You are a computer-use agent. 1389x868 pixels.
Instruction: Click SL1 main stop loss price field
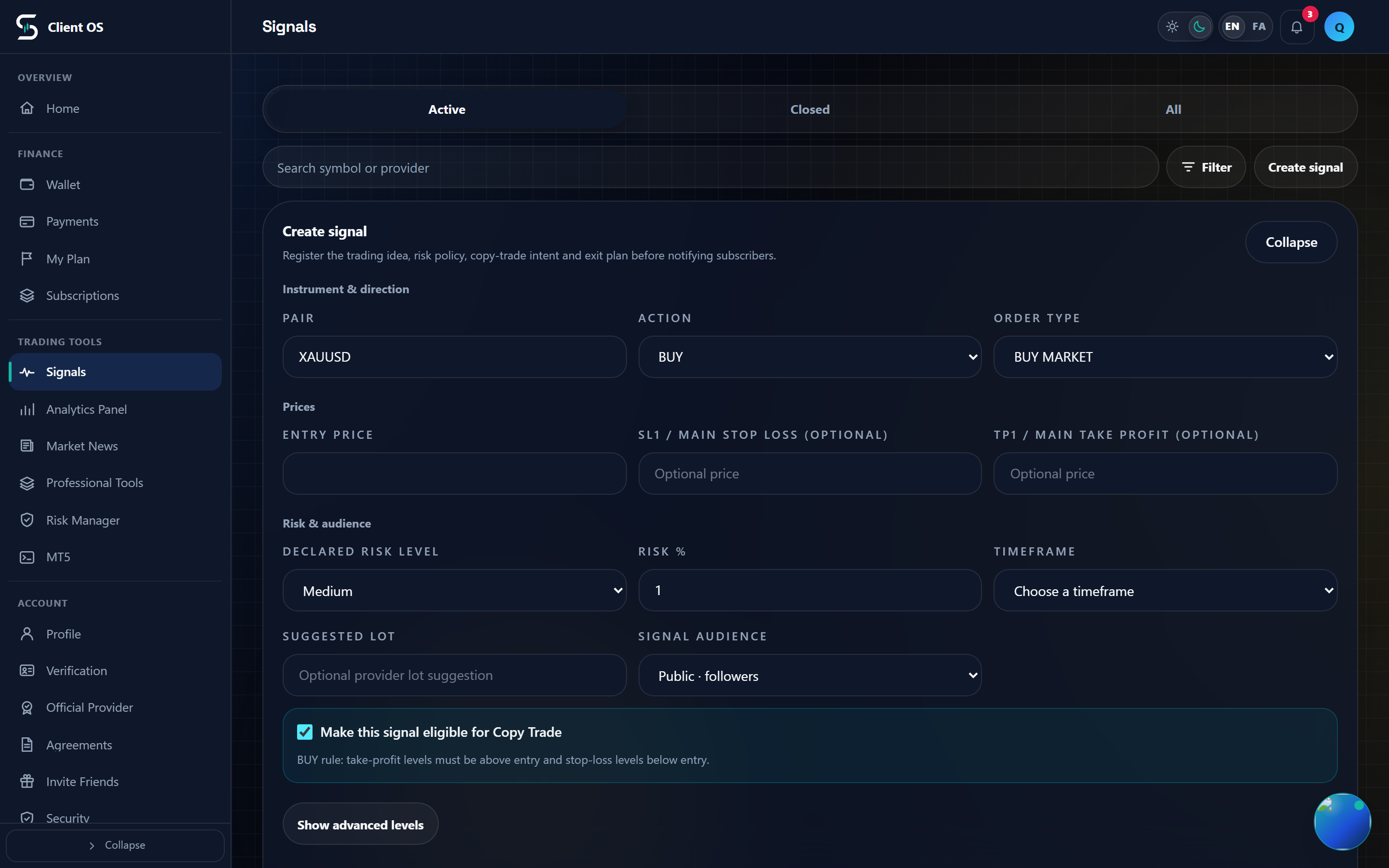tap(810, 474)
